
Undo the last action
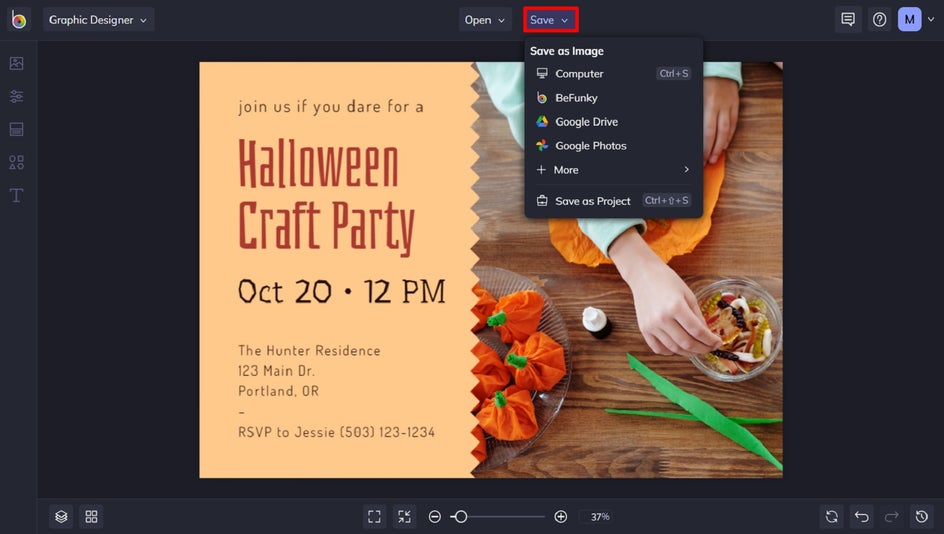(x=862, y=517)
